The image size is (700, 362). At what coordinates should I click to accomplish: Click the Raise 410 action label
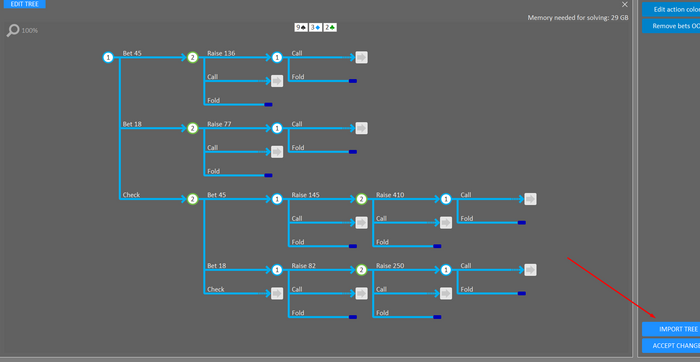click(x=390, y=195)
